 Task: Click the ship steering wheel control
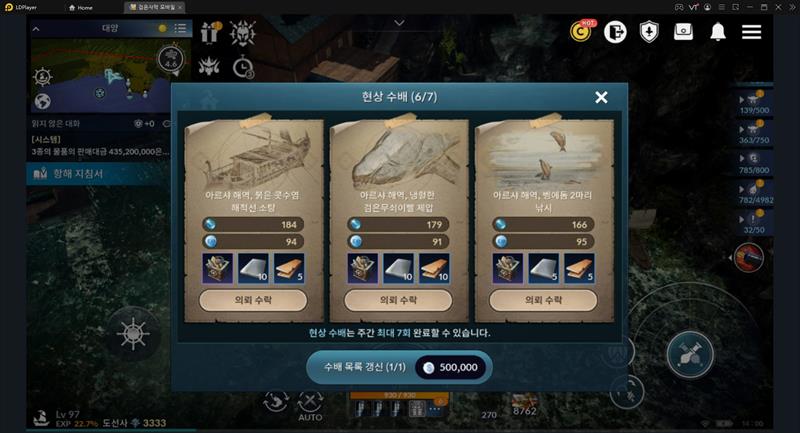133,334
